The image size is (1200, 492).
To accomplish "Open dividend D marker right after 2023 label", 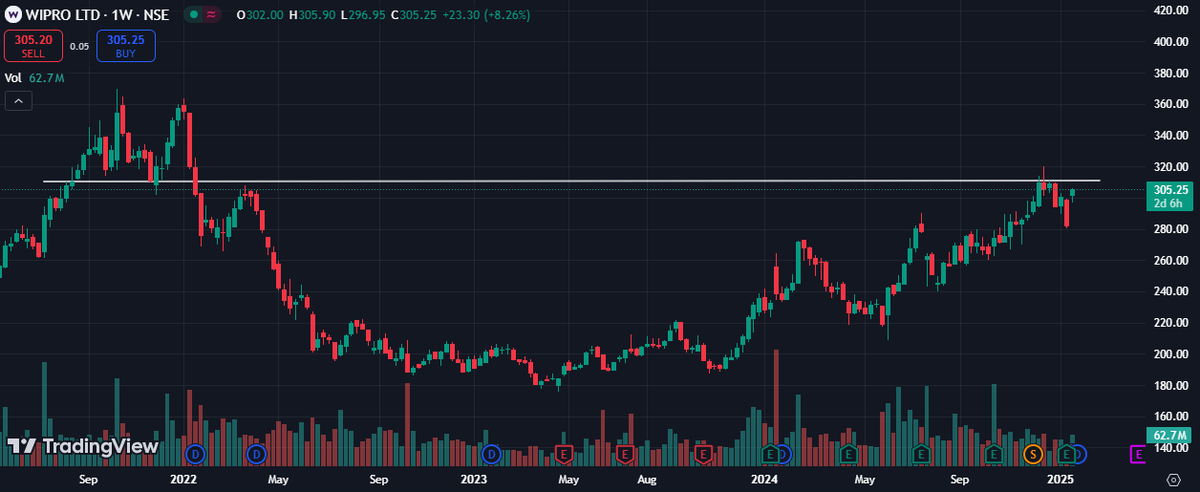I will point(491,454).
